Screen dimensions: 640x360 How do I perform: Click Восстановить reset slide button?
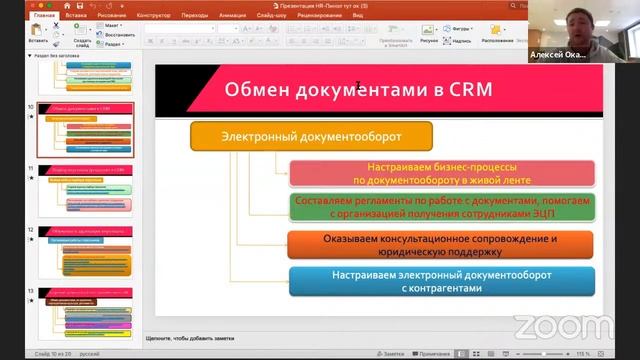click(116, 35)
